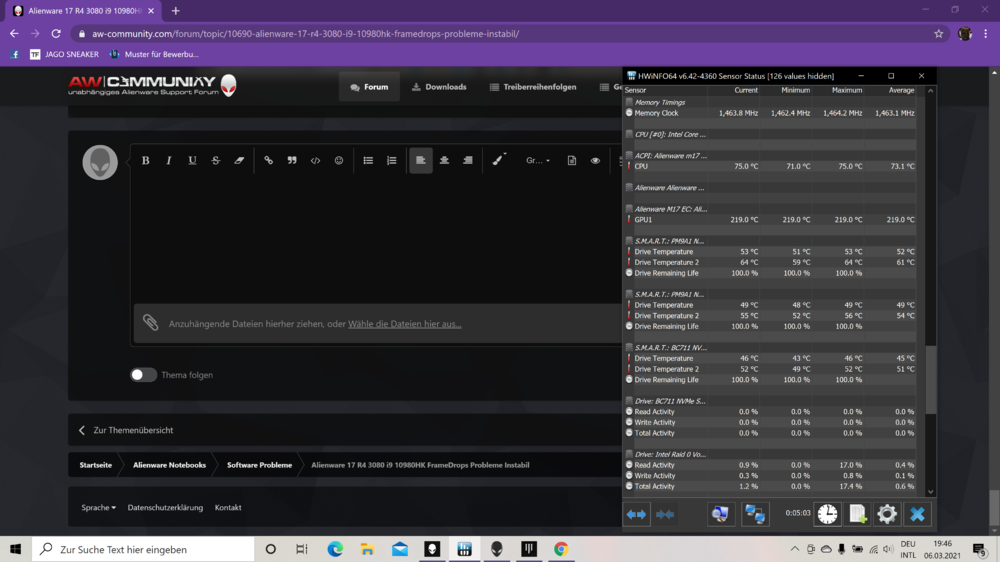Open the emoji picker in the editor

coord(339,160)
